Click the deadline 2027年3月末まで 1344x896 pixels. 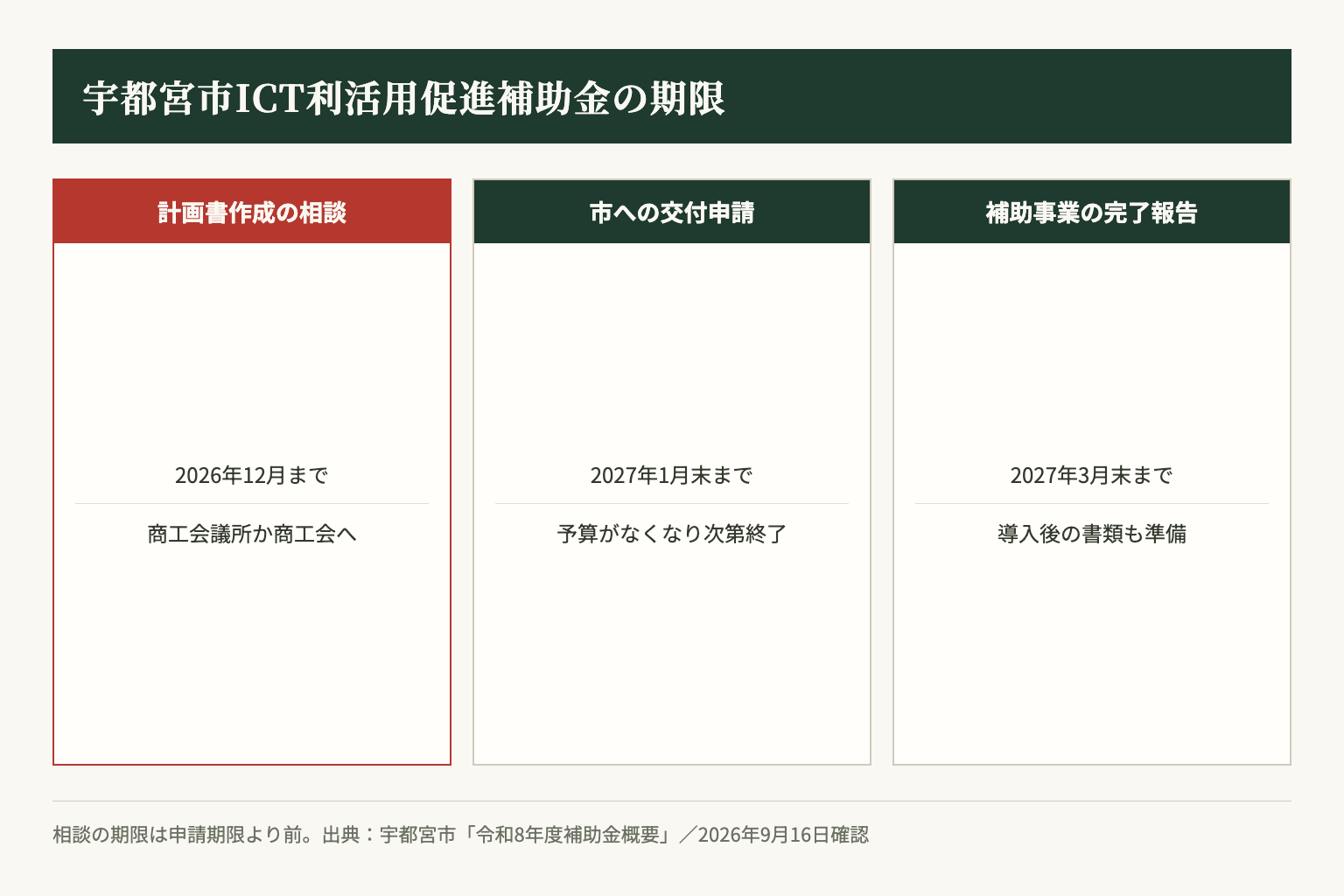pyautogui.click(x=1092, y=475)
